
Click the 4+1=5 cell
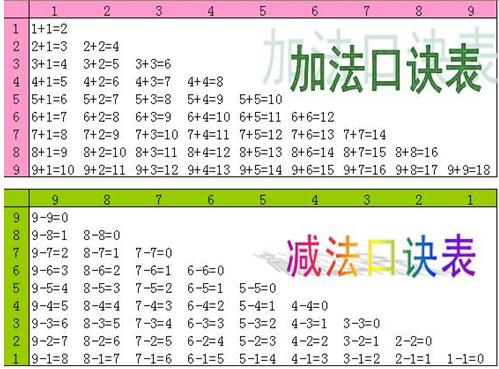[x=49, y=82]
